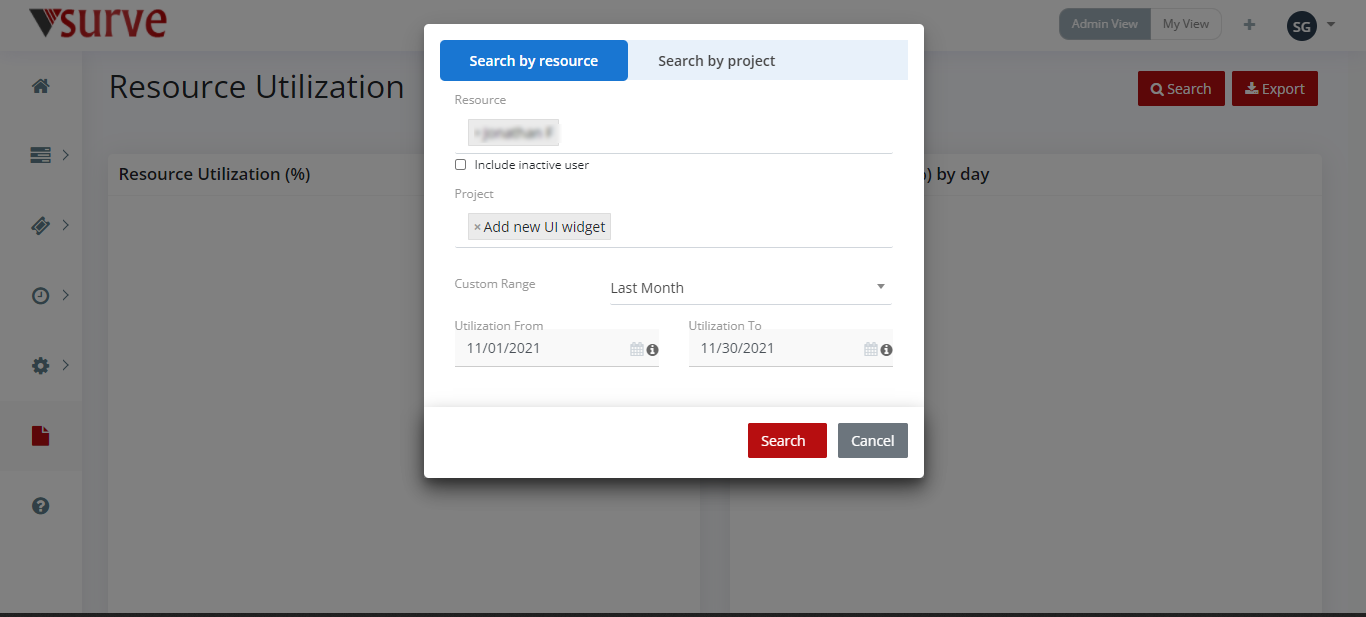
Task: Click the red Search button in dialog
Action: tap(787, 441)
